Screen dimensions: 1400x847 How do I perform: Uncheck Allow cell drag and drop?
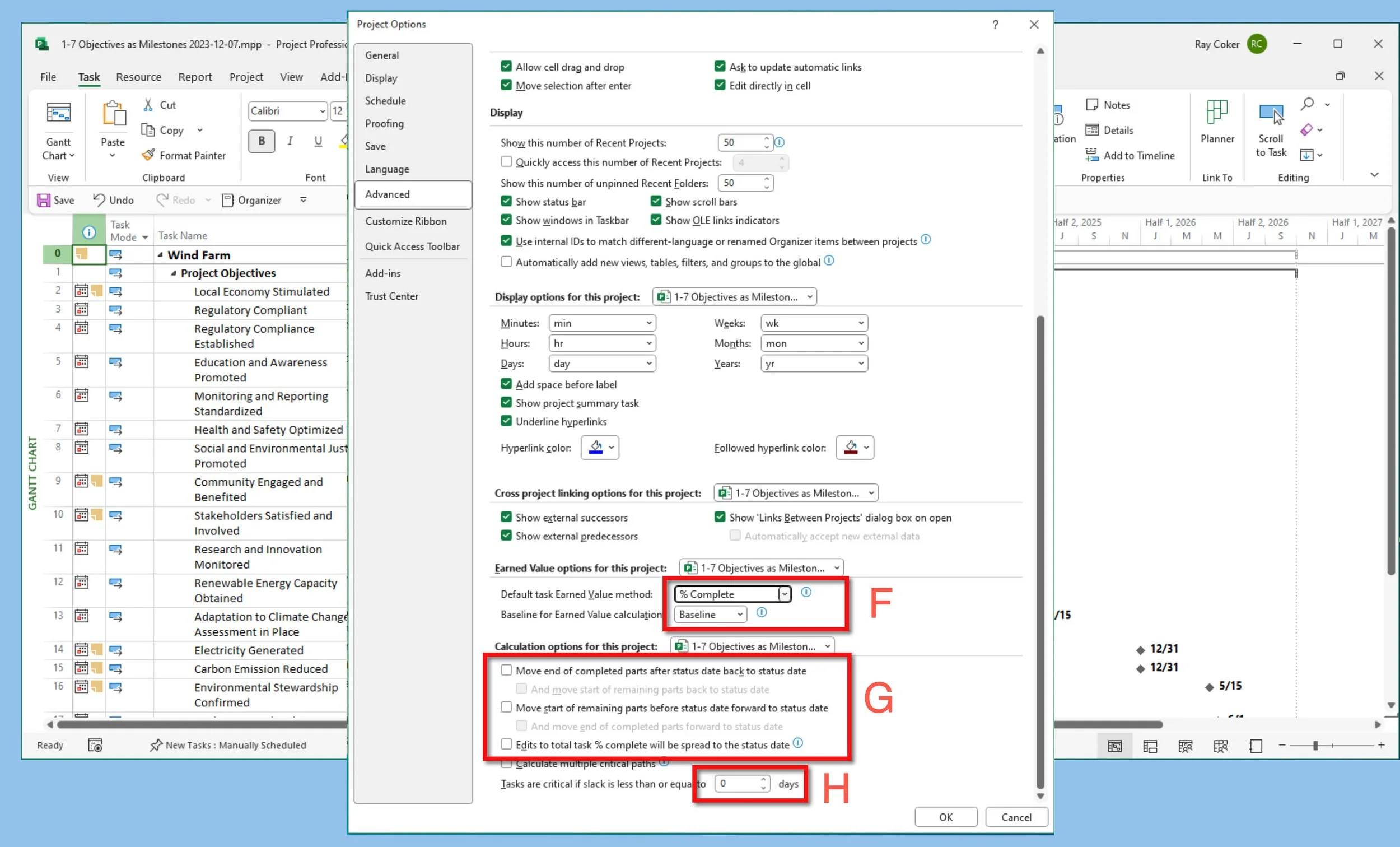[x=506, y=67]
